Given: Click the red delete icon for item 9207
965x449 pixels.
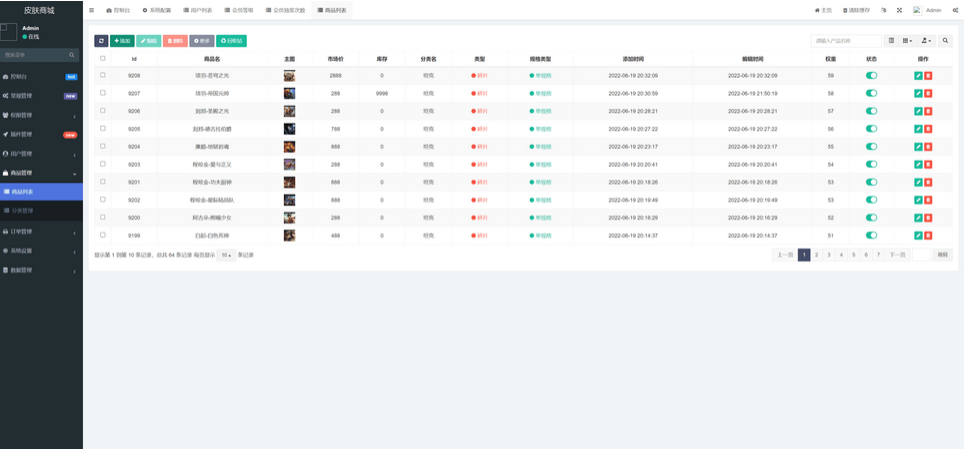Looking at the screenshot, I should 928,93.
